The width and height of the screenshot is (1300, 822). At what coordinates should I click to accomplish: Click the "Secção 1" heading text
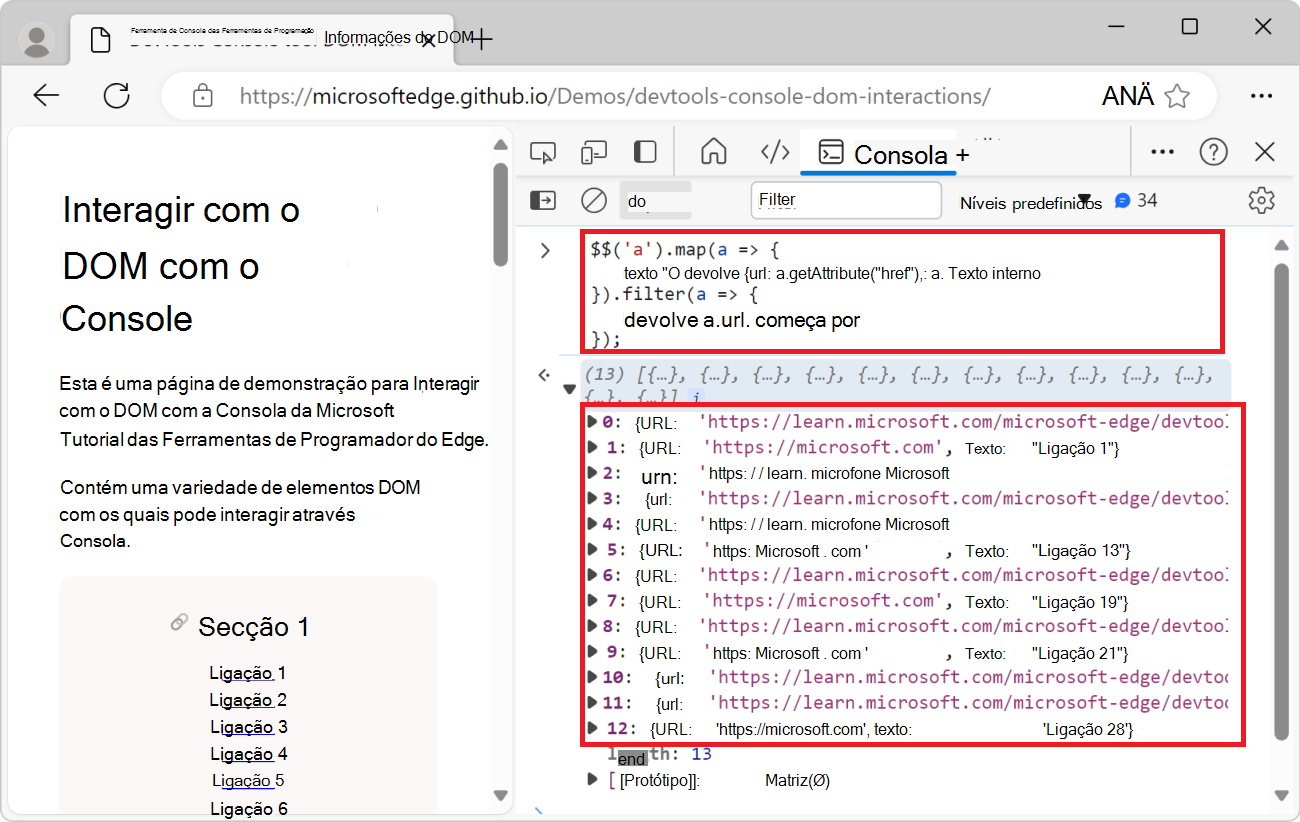coord(254,627)
